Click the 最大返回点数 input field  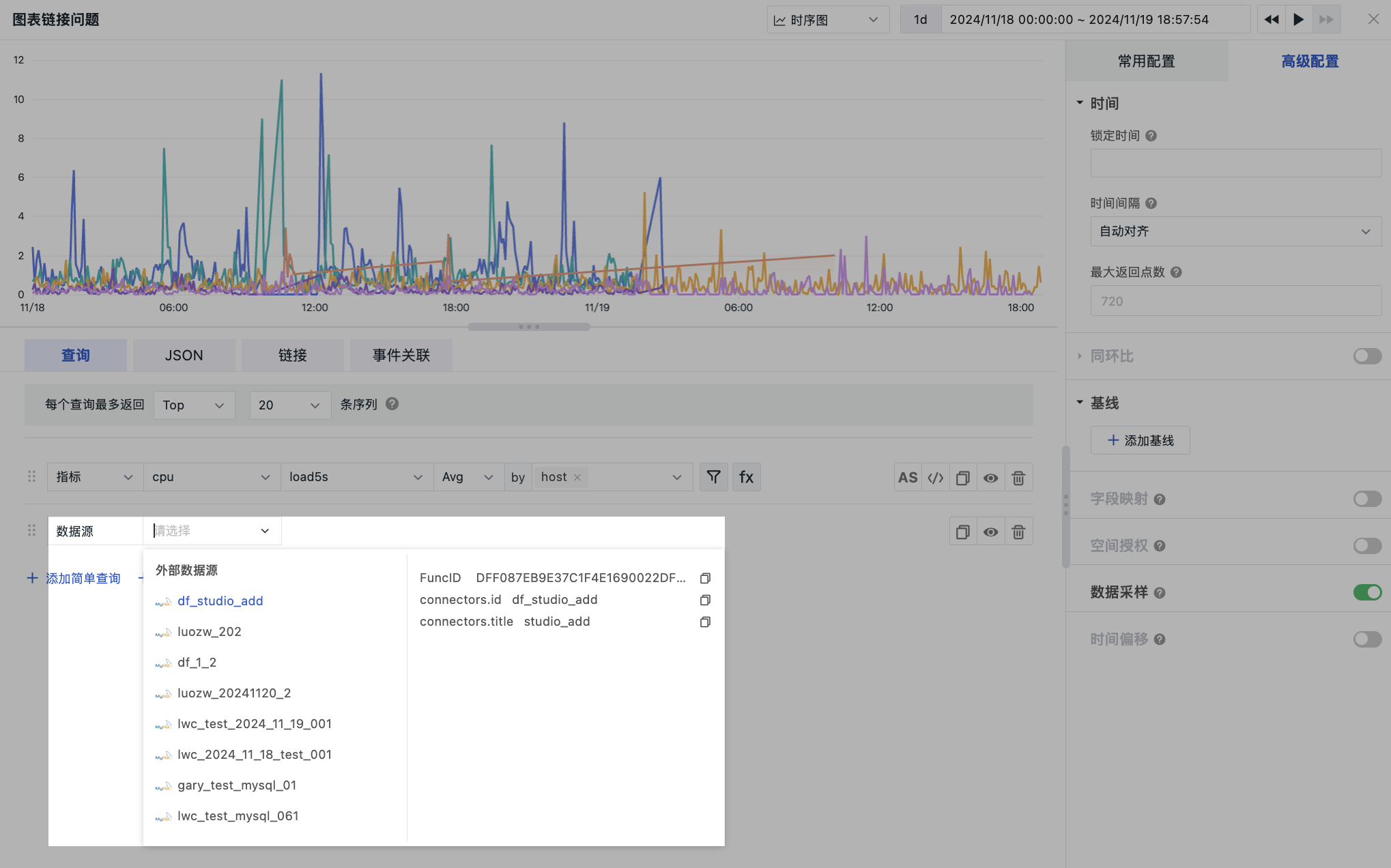pos(1236,301)
